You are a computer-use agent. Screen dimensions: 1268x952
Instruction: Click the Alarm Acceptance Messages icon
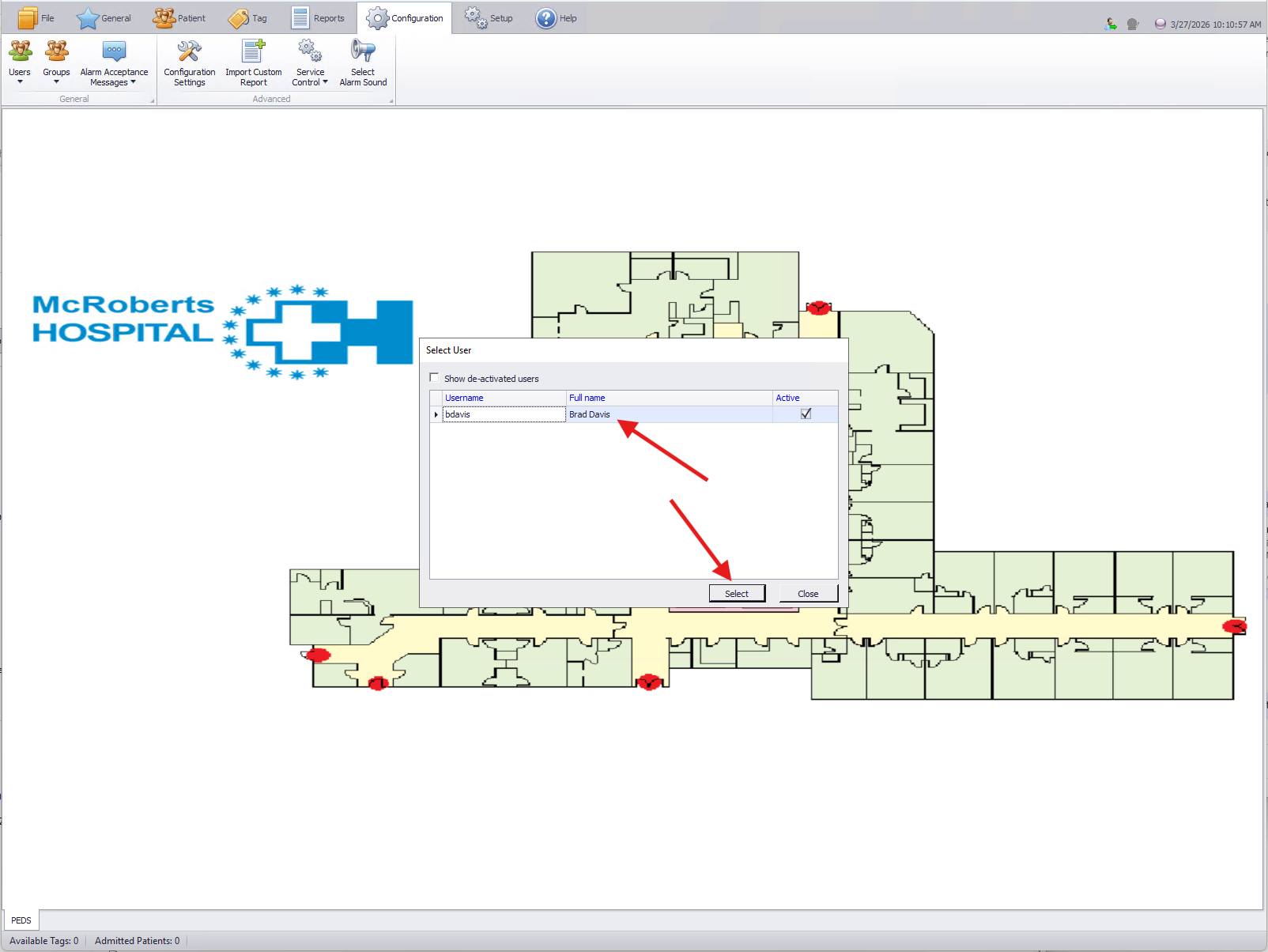click(114, 52)
